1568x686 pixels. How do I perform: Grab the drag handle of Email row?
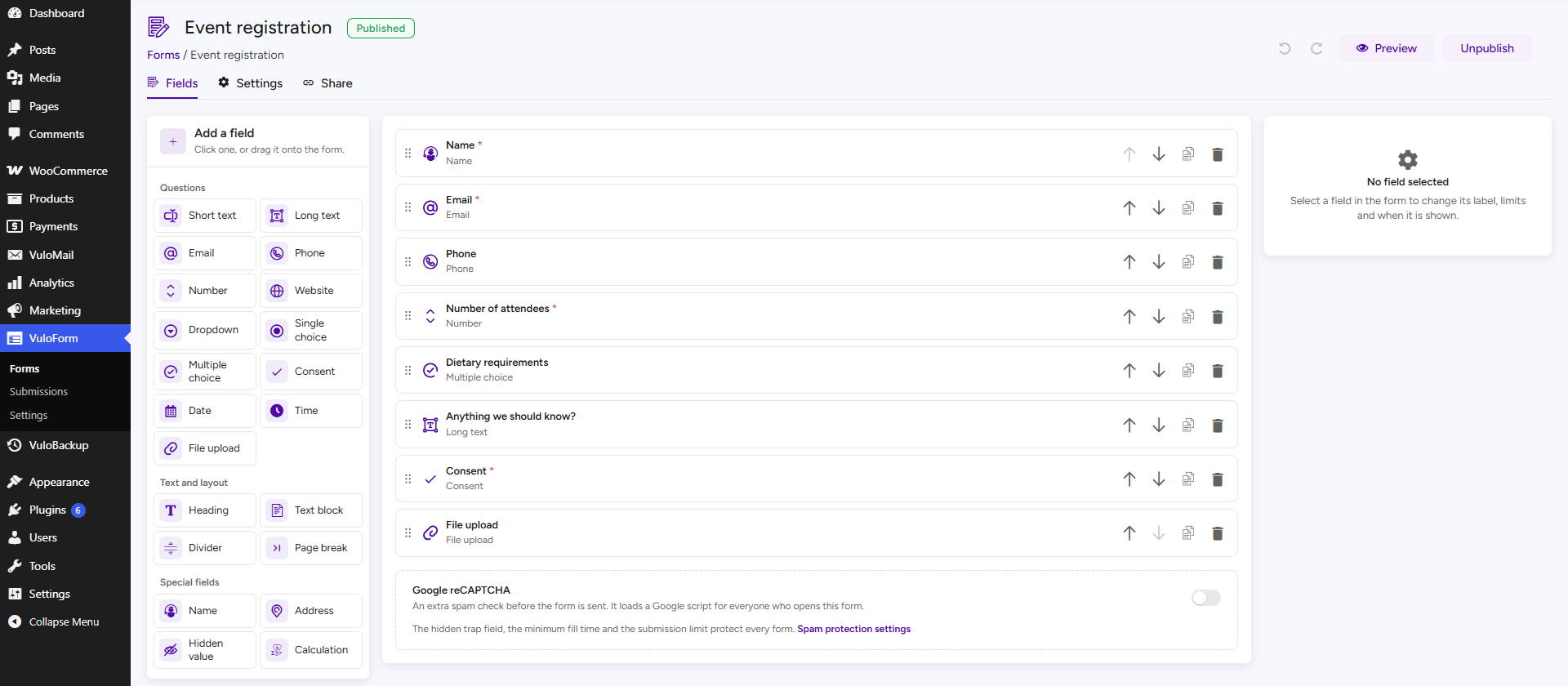pyautogui.click(x=408, y=207)
